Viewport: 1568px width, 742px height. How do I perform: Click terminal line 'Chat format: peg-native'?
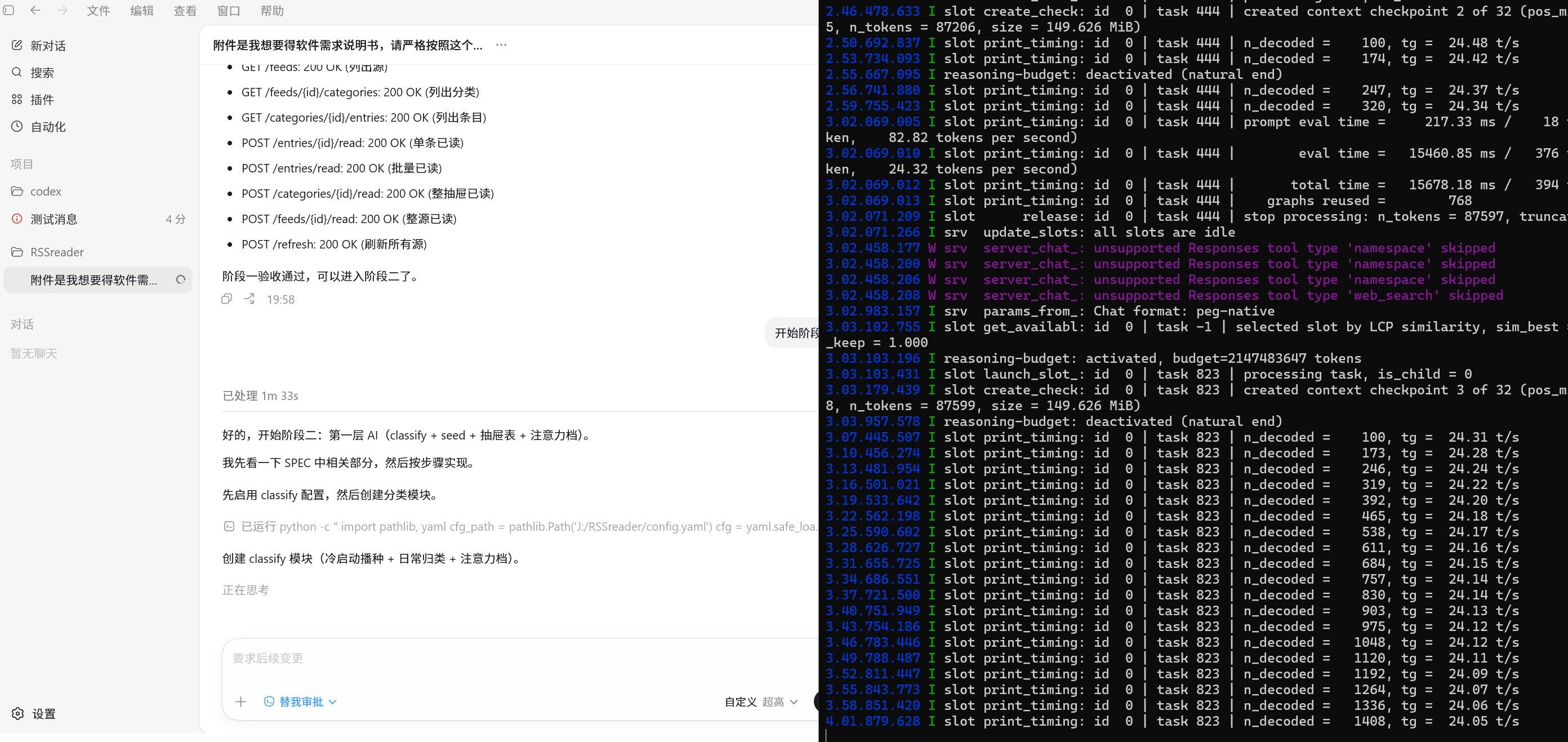pos(1050,311)
